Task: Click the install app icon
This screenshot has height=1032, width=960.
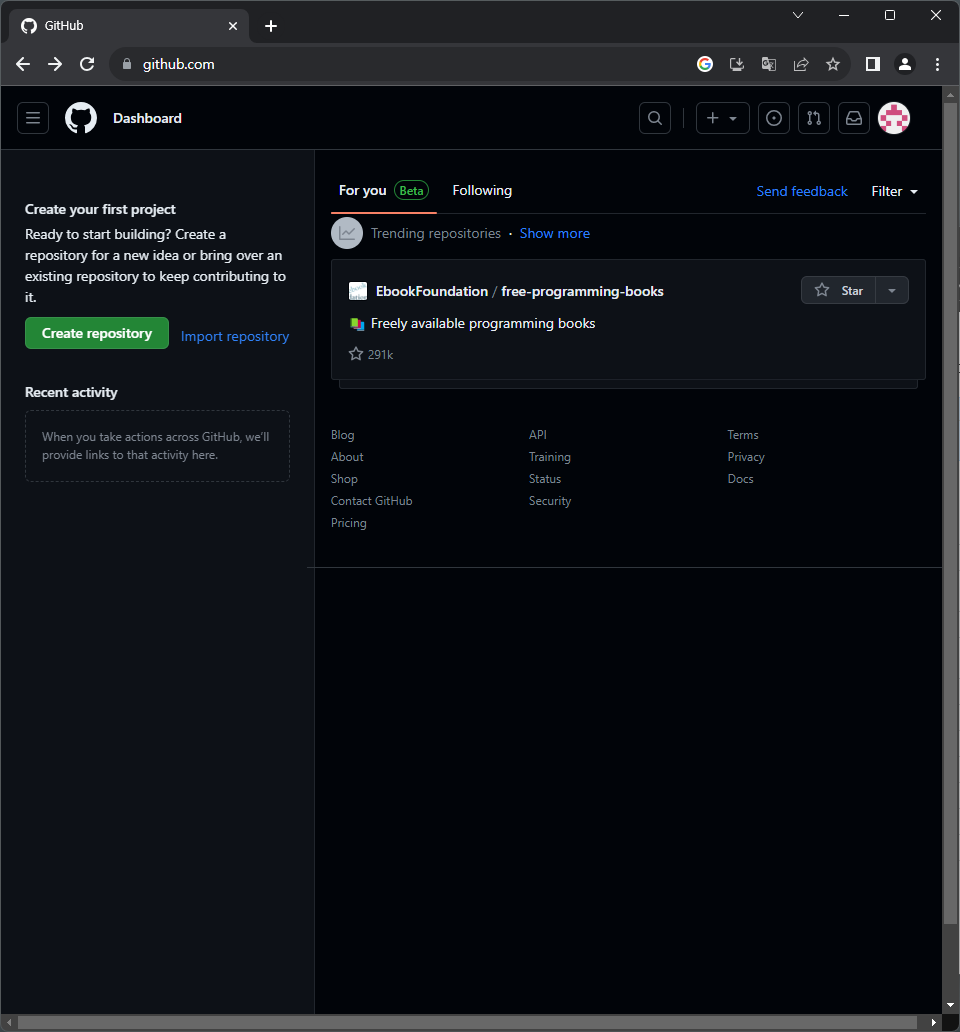Action: click(x=737, y=64)
